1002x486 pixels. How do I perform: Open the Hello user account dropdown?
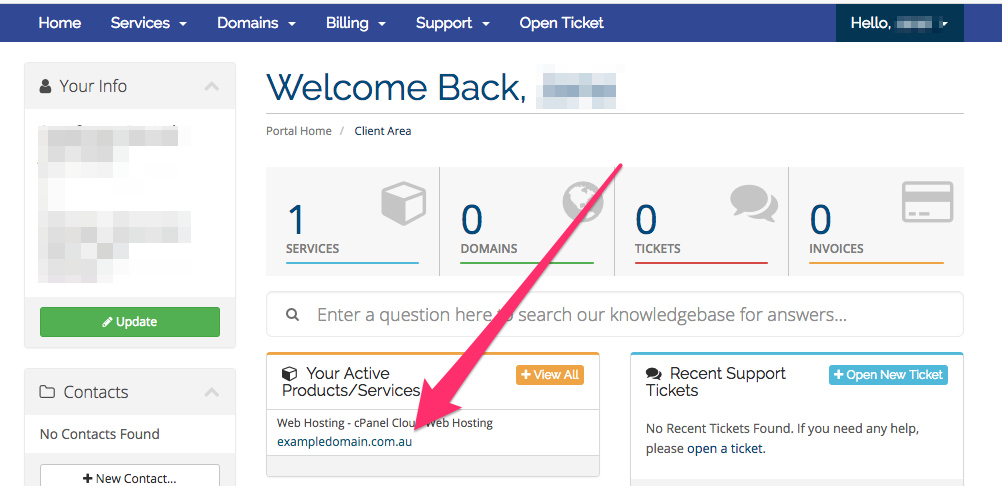[900, 23]
